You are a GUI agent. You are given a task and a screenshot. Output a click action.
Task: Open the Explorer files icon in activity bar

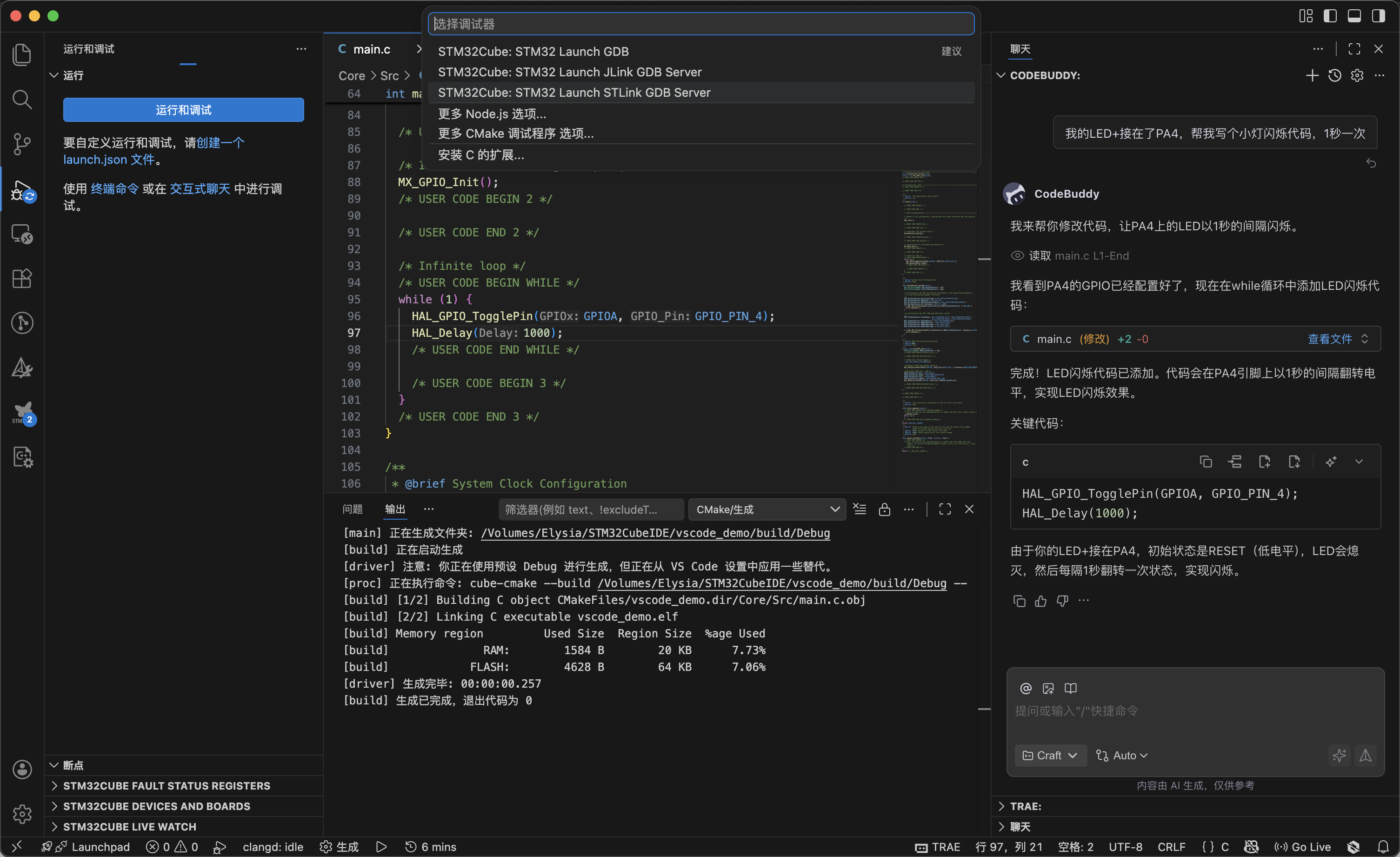click(x=21, y=54)
